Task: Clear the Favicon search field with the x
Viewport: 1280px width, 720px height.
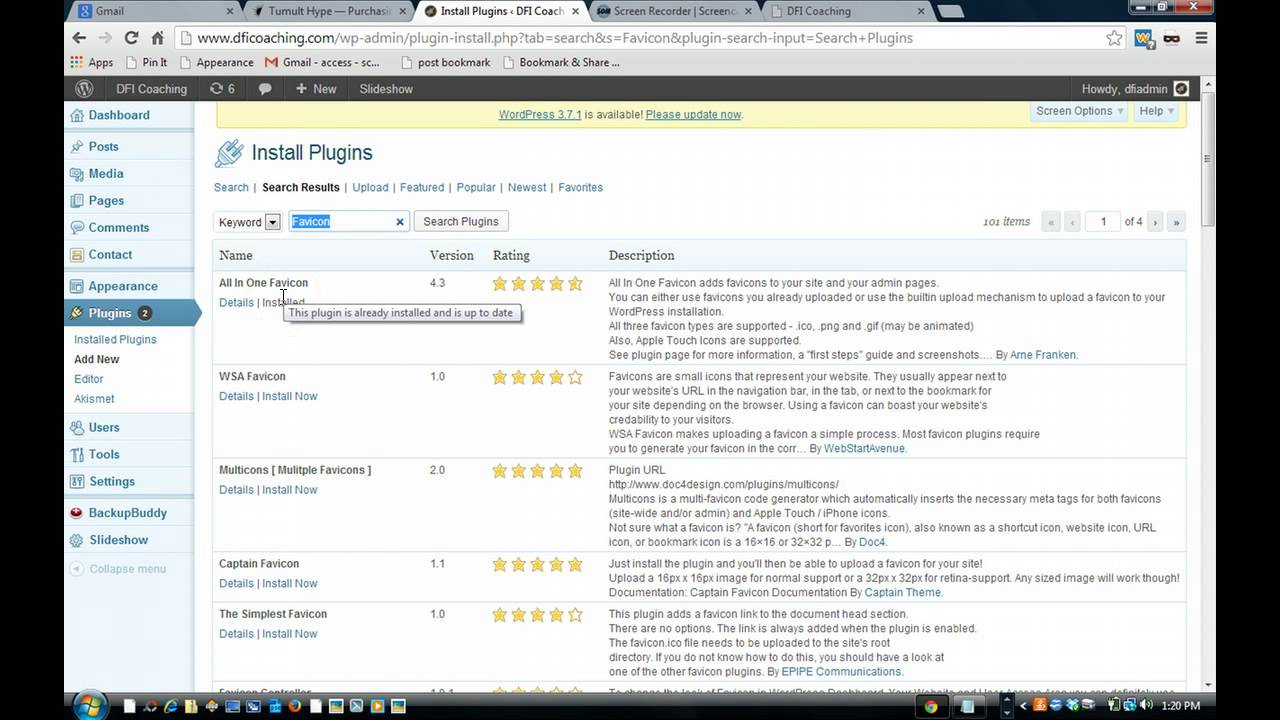Action: 399,221
